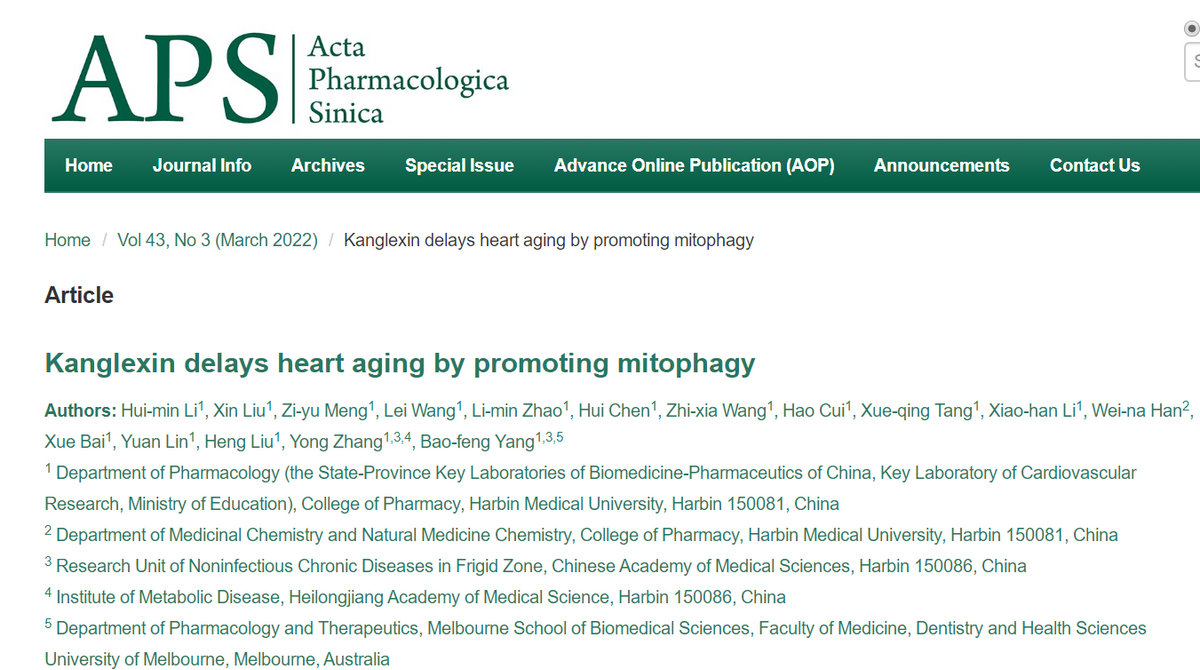Select the radio button at top right

click(1193, 28)
